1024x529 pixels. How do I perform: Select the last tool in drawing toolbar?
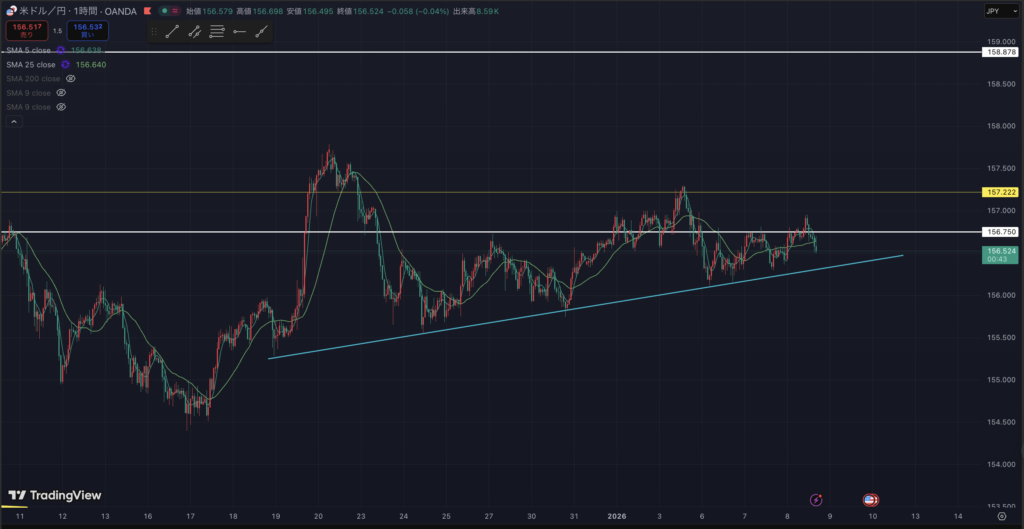[262, 32]
